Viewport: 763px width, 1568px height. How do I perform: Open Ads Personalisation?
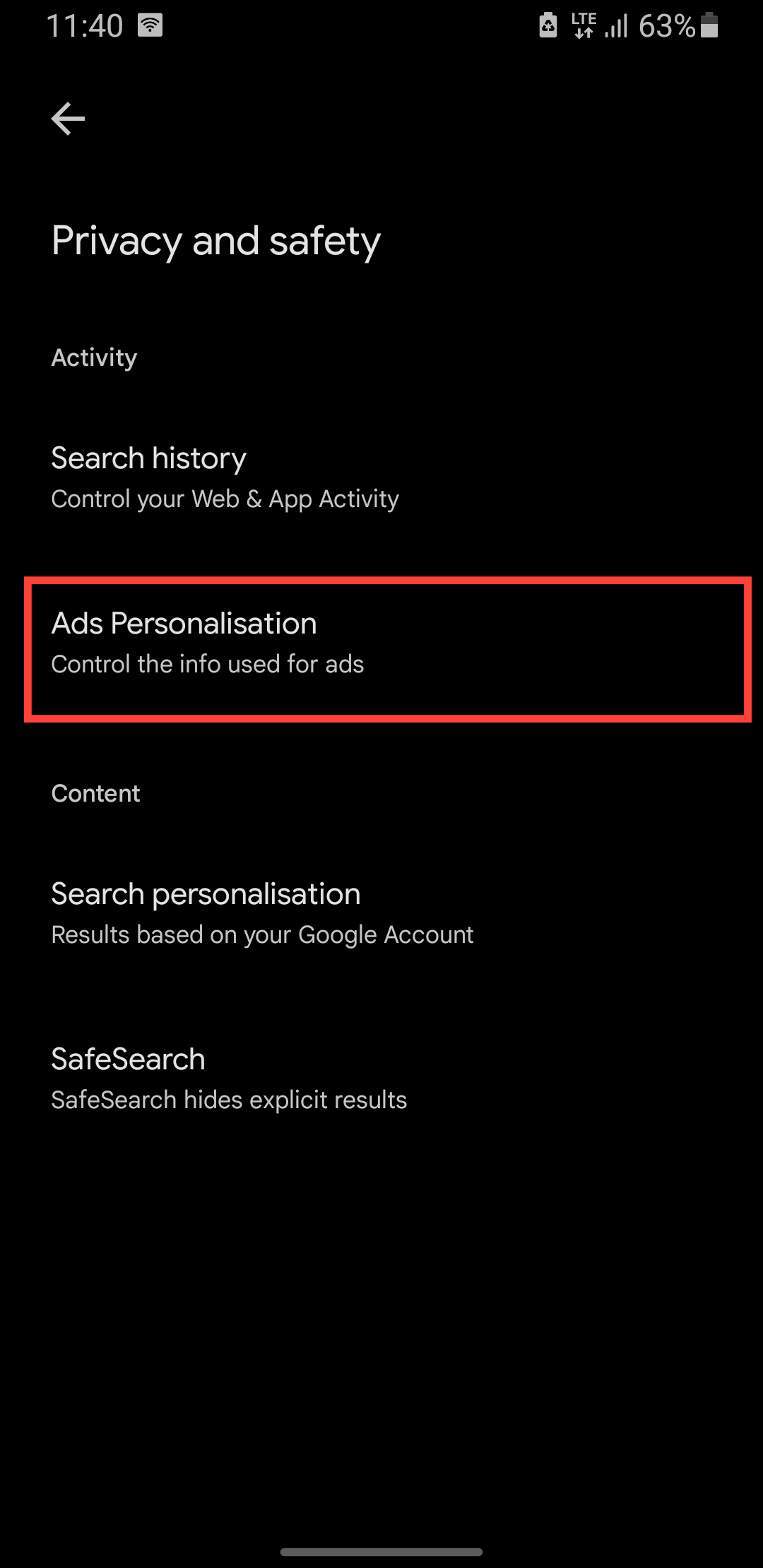coord(184,624)
